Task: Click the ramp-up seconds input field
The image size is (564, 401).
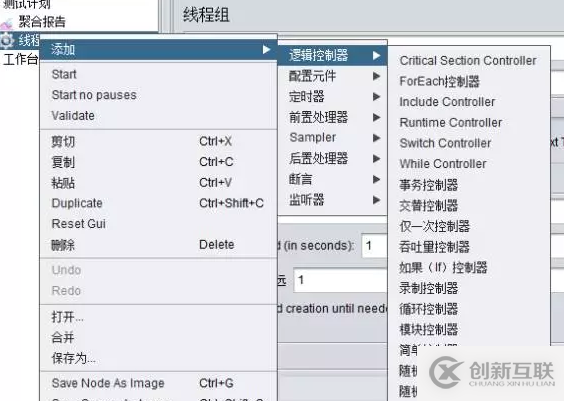Action: click(374, 246)
